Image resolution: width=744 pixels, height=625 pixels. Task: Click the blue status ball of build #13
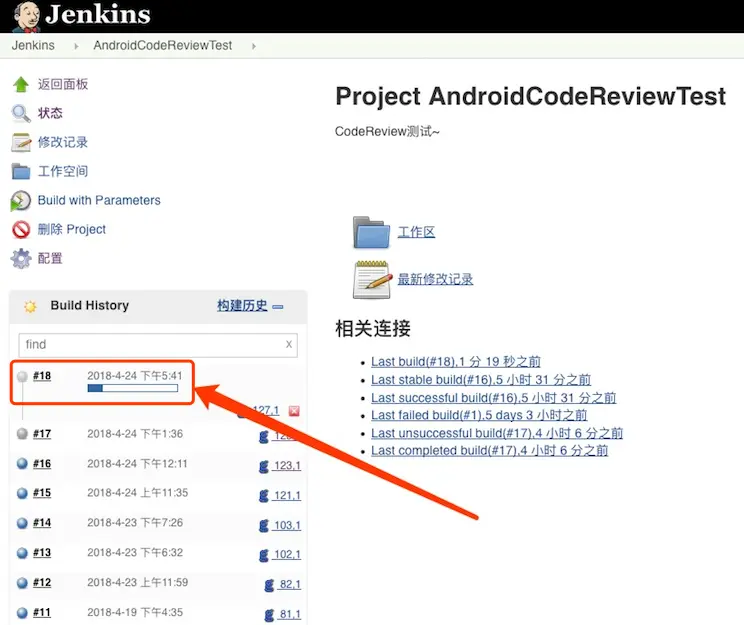[x=22, y=553]
